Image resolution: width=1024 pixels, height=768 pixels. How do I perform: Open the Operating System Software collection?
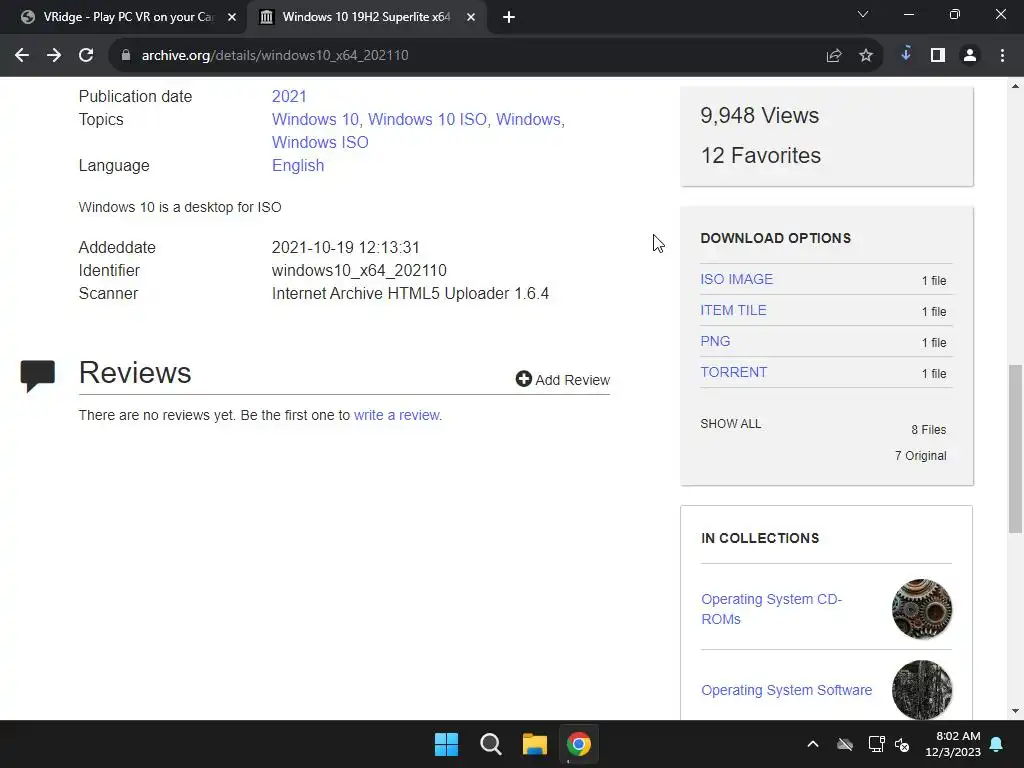click(786, 690)
